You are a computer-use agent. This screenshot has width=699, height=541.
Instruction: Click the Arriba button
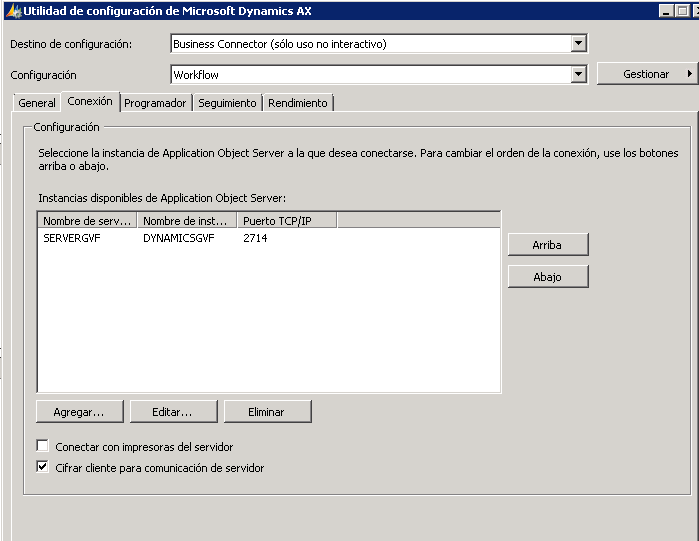[x=548, y=245]
